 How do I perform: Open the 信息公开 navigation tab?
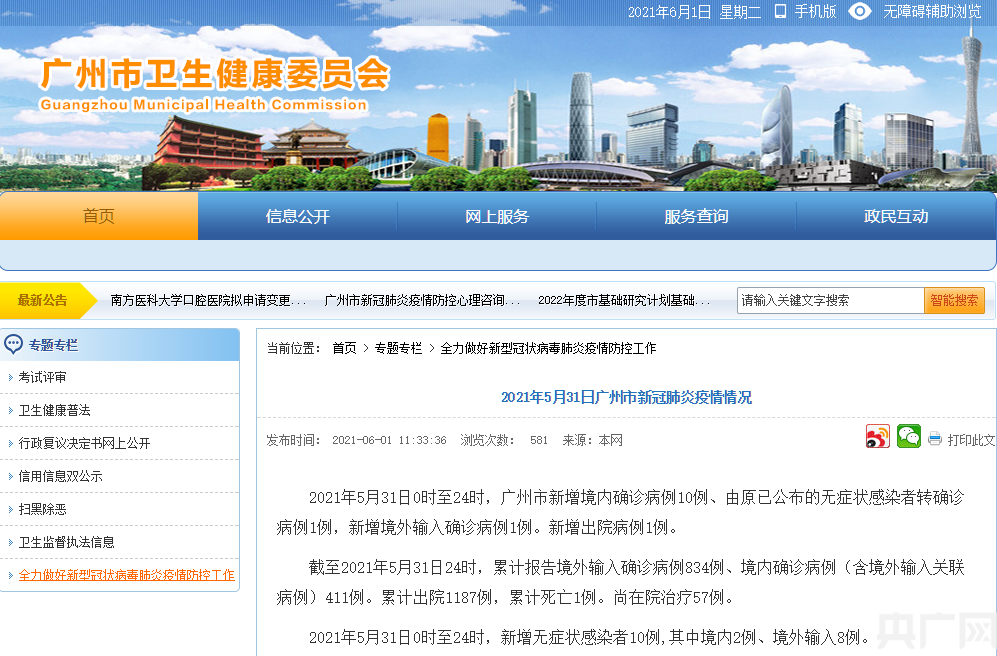pos(297,216)
